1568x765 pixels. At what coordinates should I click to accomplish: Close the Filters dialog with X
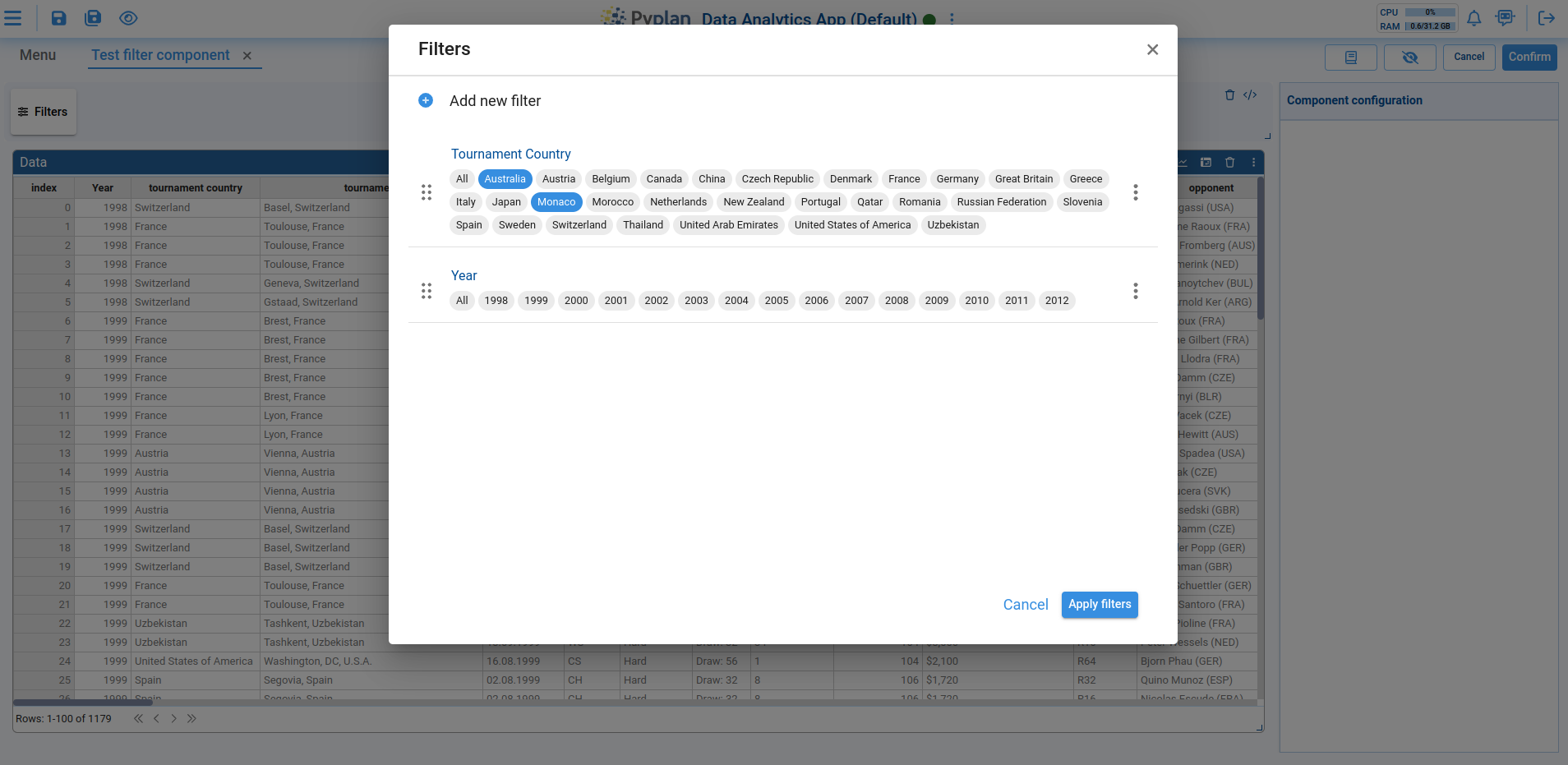click(x=1152, y=49)
